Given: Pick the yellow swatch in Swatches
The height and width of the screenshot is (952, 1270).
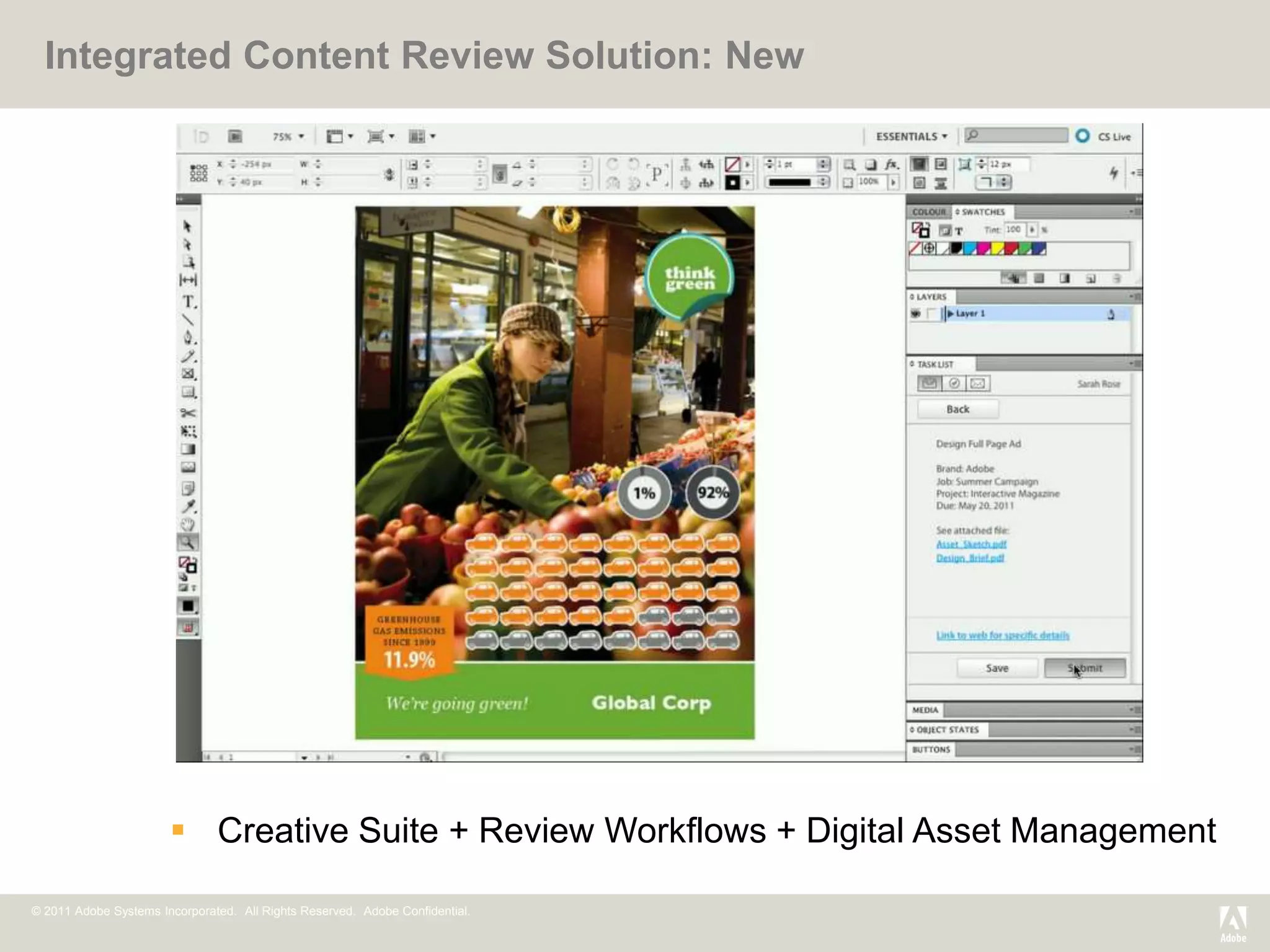Looking at the screenshot, I should pyautogui.click(x=997, y=249).
